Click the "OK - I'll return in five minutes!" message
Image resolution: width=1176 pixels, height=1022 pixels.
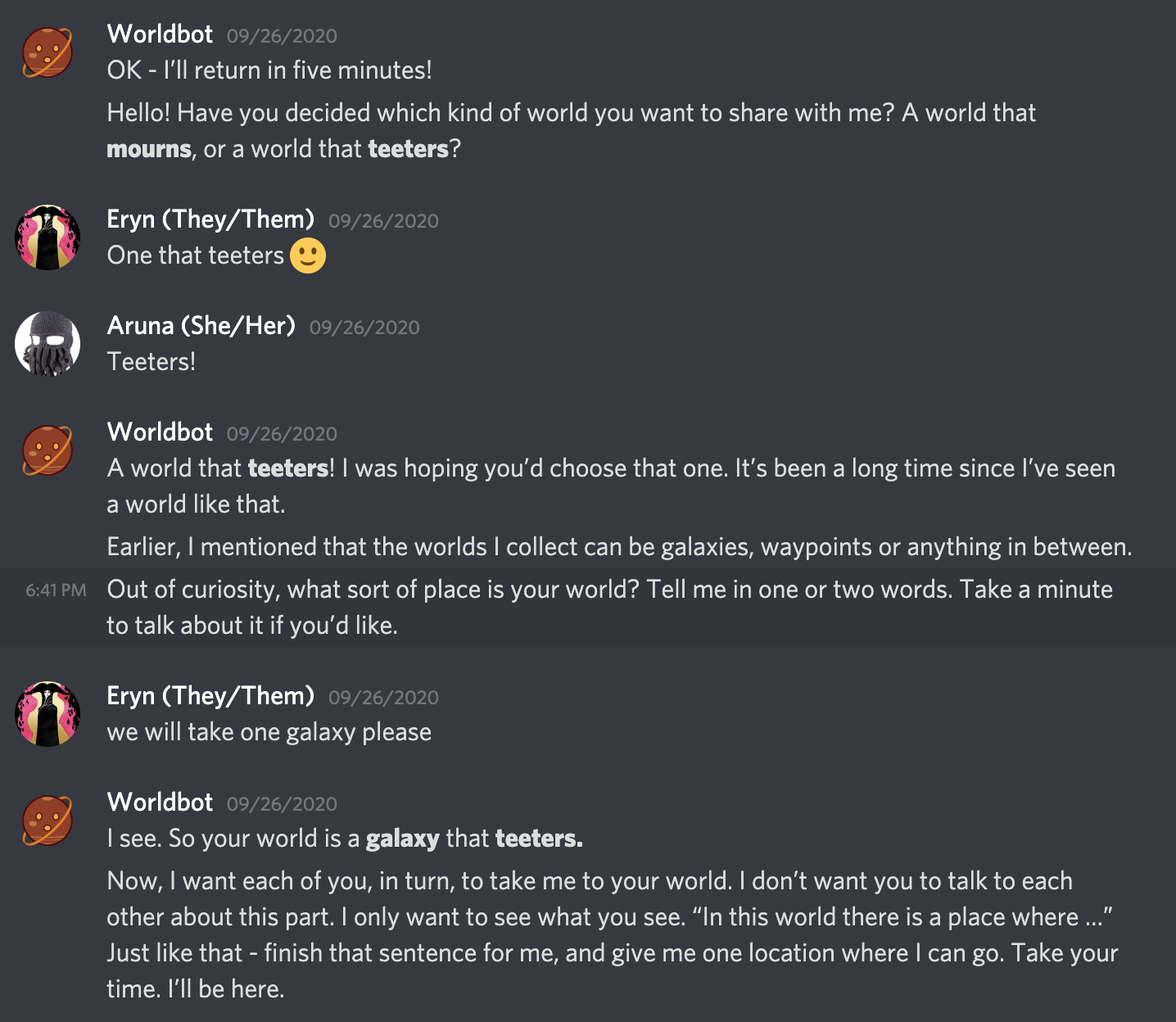click(269, 70)
